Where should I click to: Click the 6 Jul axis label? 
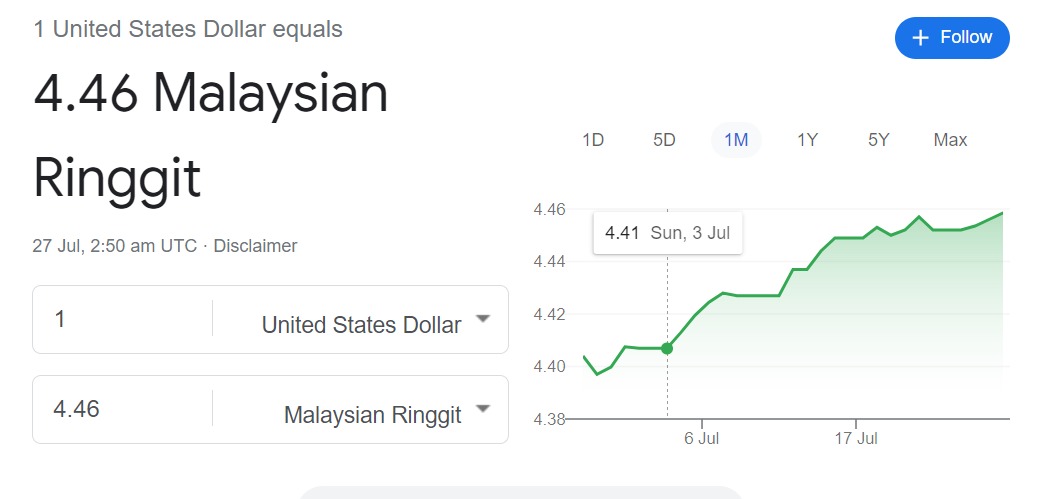(x=702, y=439)
